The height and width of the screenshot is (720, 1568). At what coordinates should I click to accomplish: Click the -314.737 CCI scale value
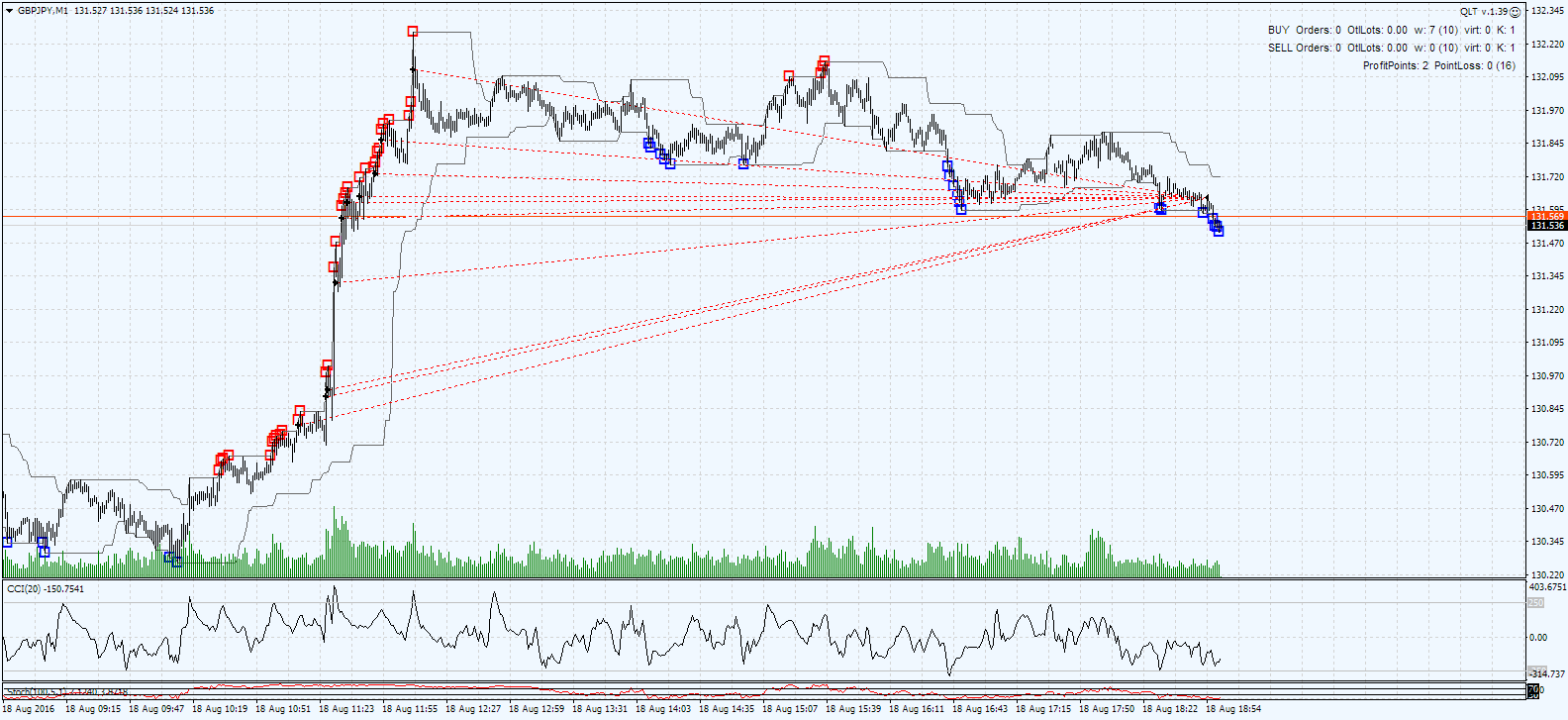click(x=1547, y=674)
